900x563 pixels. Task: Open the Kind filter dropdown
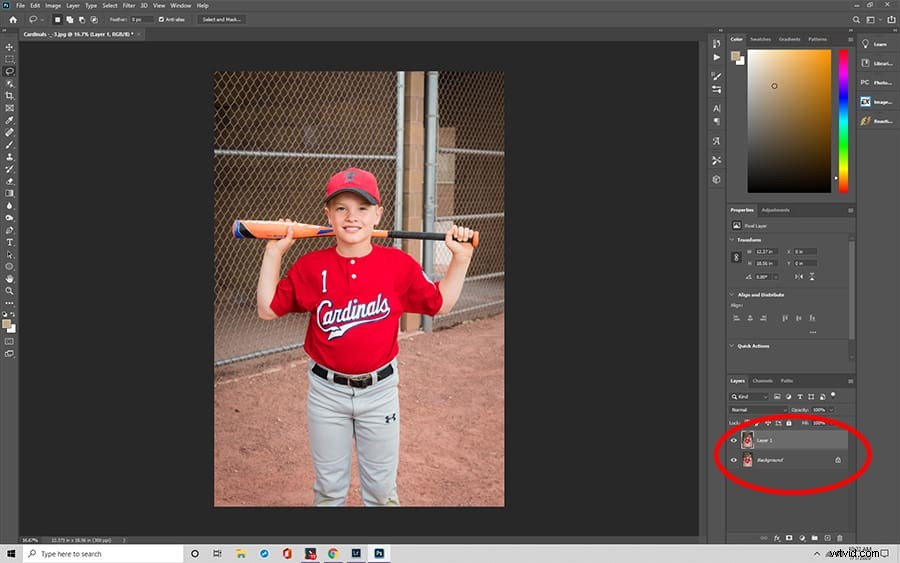(749, 397)
